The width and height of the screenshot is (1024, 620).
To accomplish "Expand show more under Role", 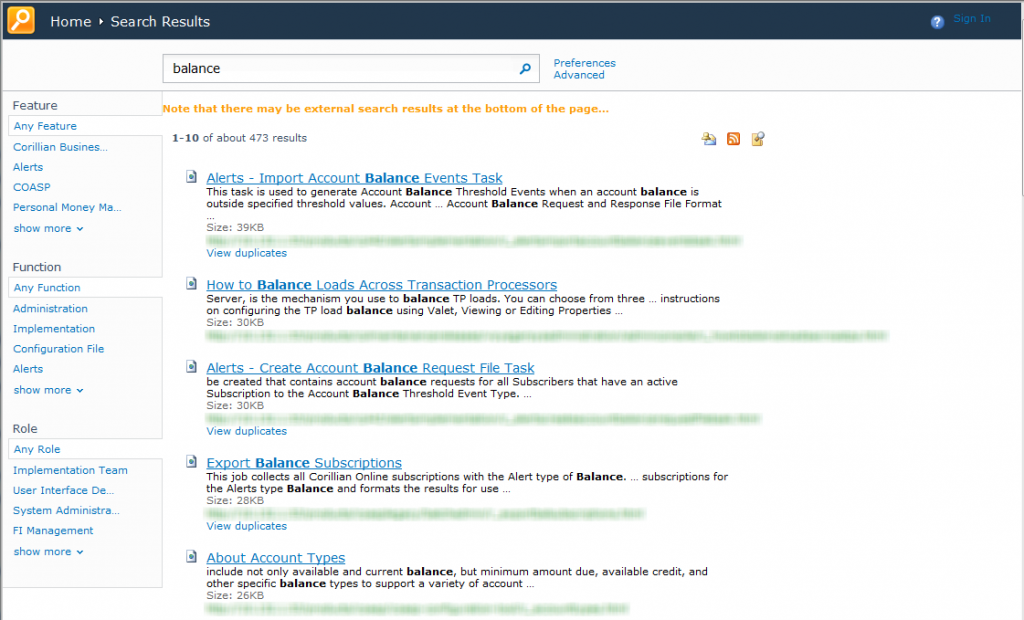I will pos(48,551).
